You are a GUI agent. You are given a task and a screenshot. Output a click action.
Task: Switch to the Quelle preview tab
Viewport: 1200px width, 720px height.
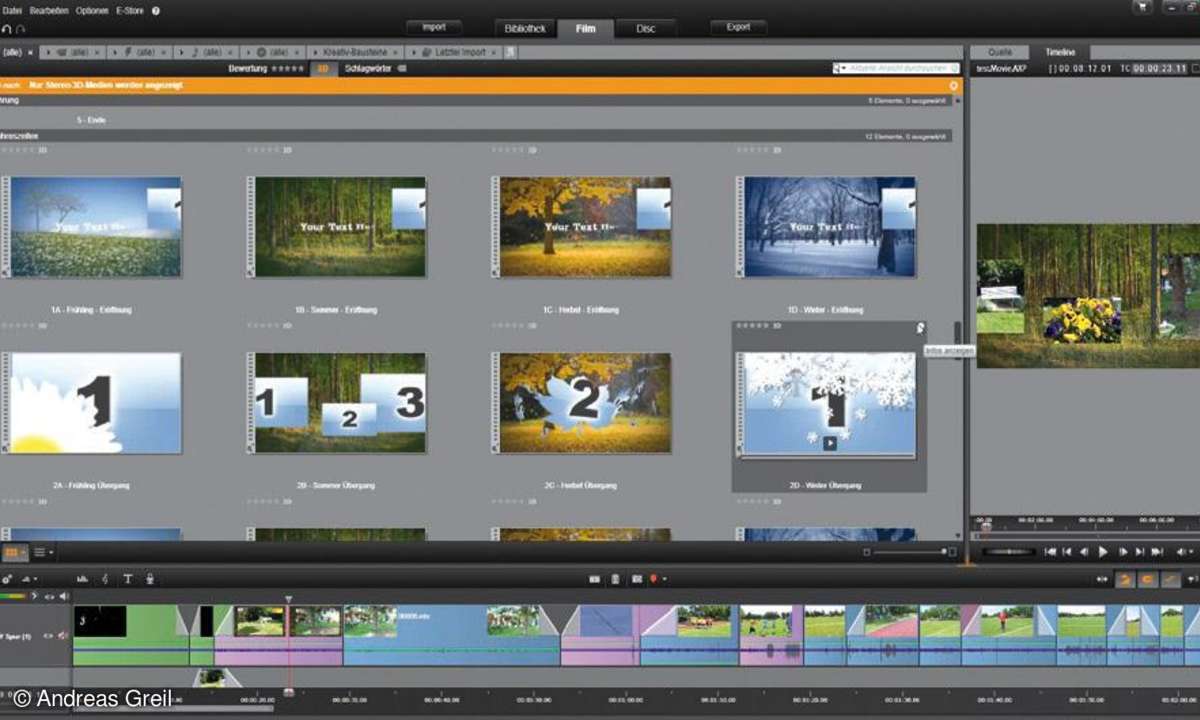(1000, 51)
